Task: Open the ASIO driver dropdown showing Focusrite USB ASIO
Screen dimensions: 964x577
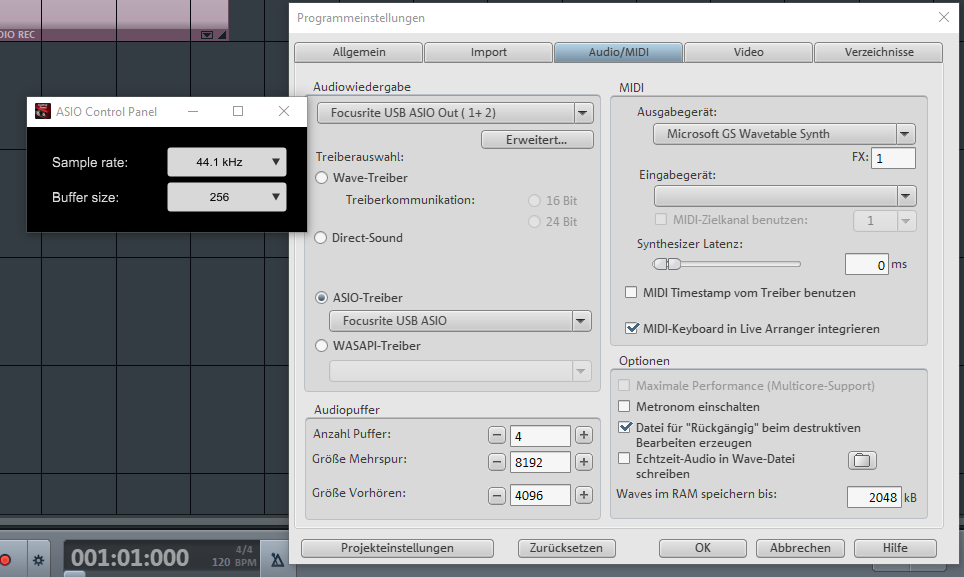Action: [460, 321]
